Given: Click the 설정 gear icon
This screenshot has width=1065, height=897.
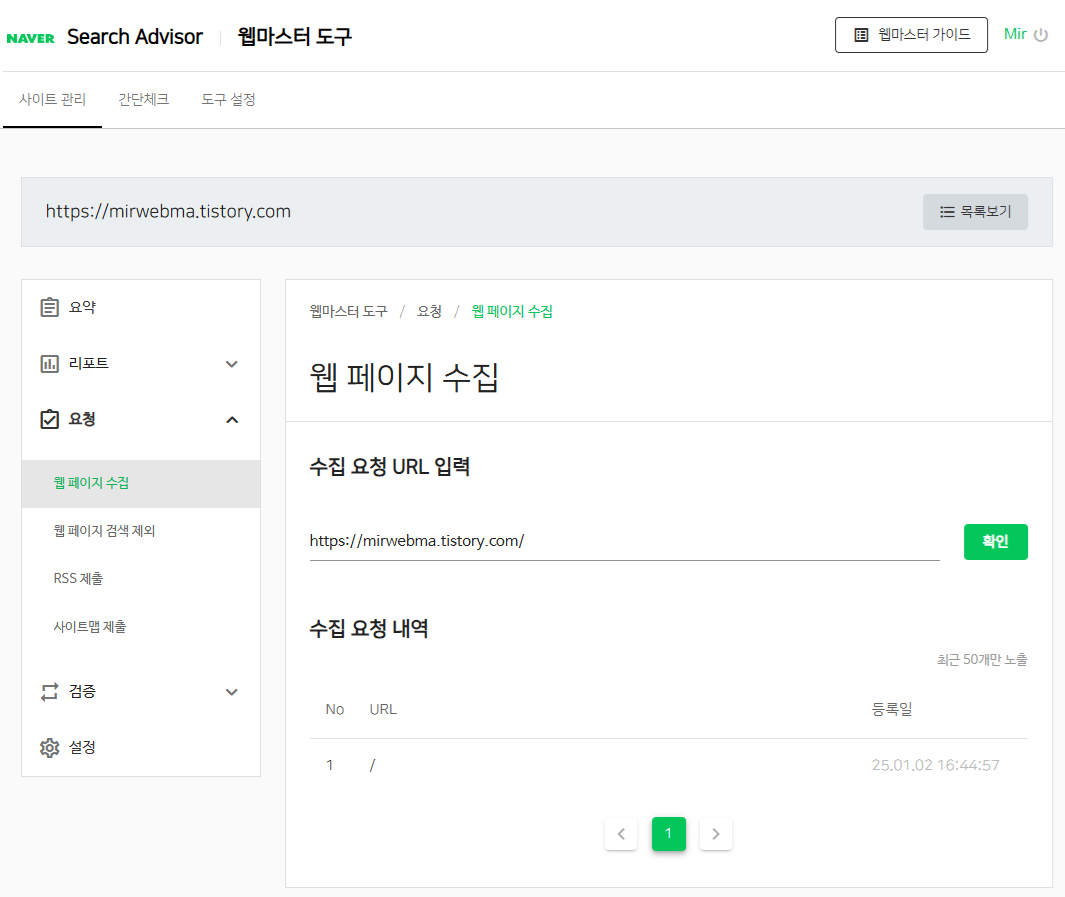Looking at the screenshot, I should click(50, 748).
